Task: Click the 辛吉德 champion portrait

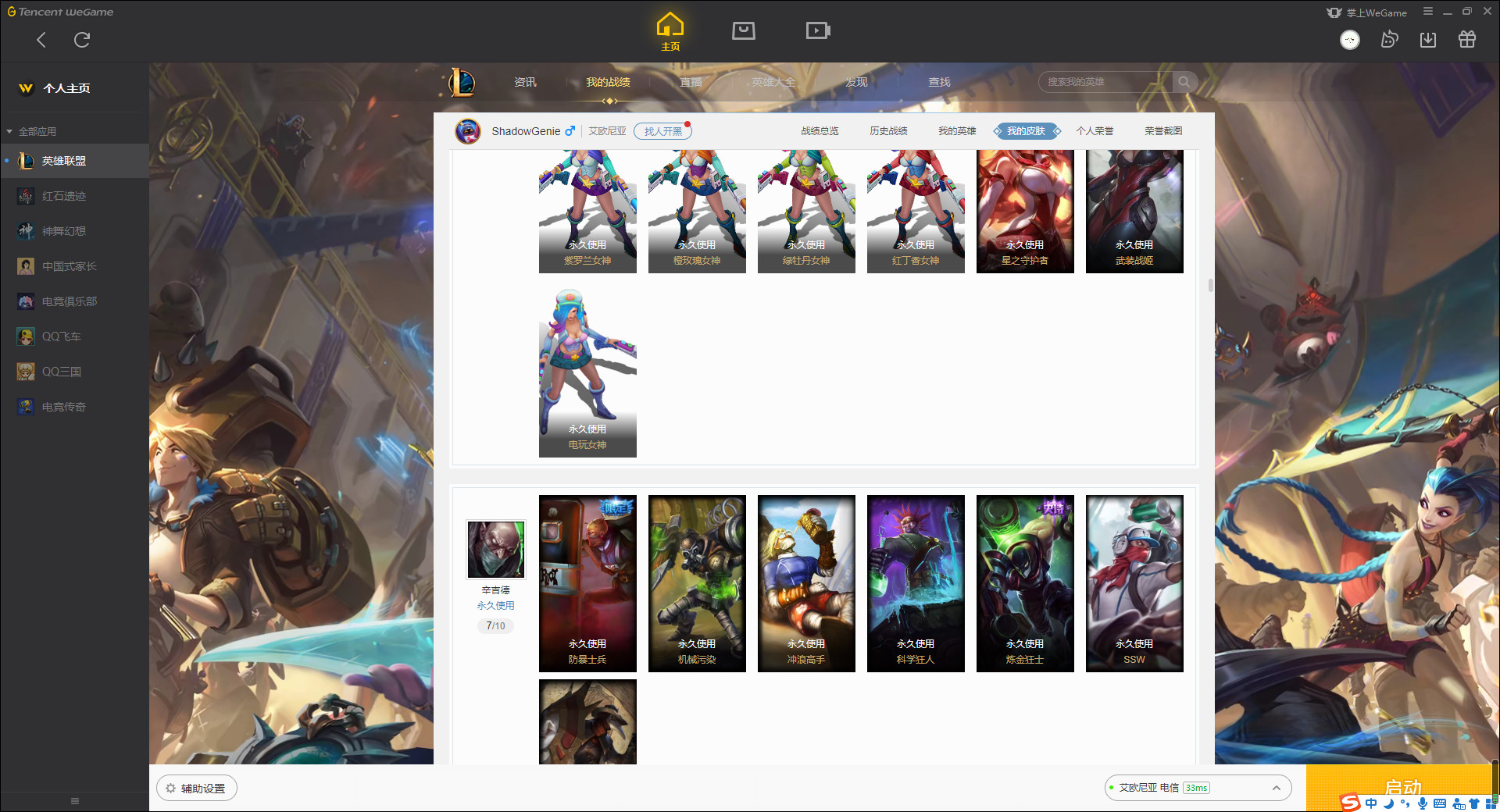Action: click(496, 550)
